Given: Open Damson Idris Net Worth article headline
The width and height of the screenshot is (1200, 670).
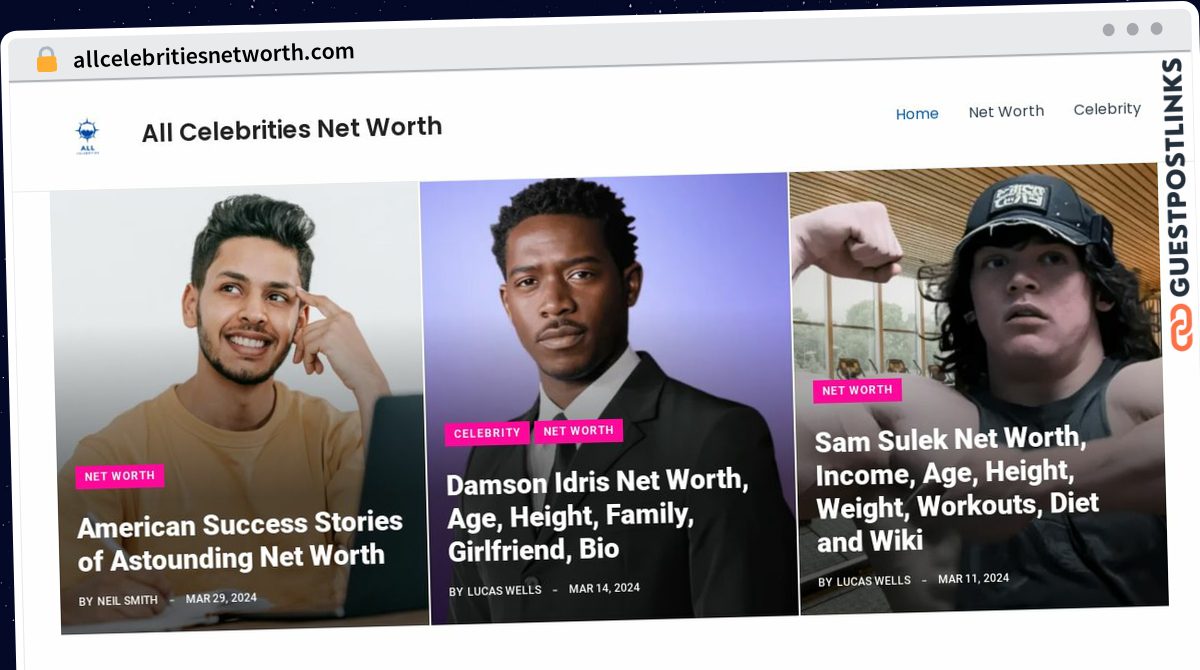Looking at the screenshot, I should click(597, 515).
